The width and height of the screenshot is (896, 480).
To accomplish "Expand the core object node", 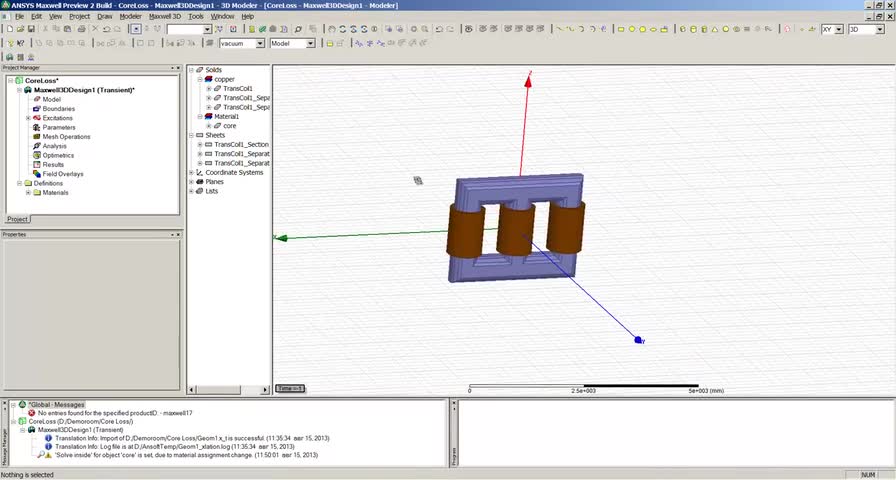I will (209, 126).
